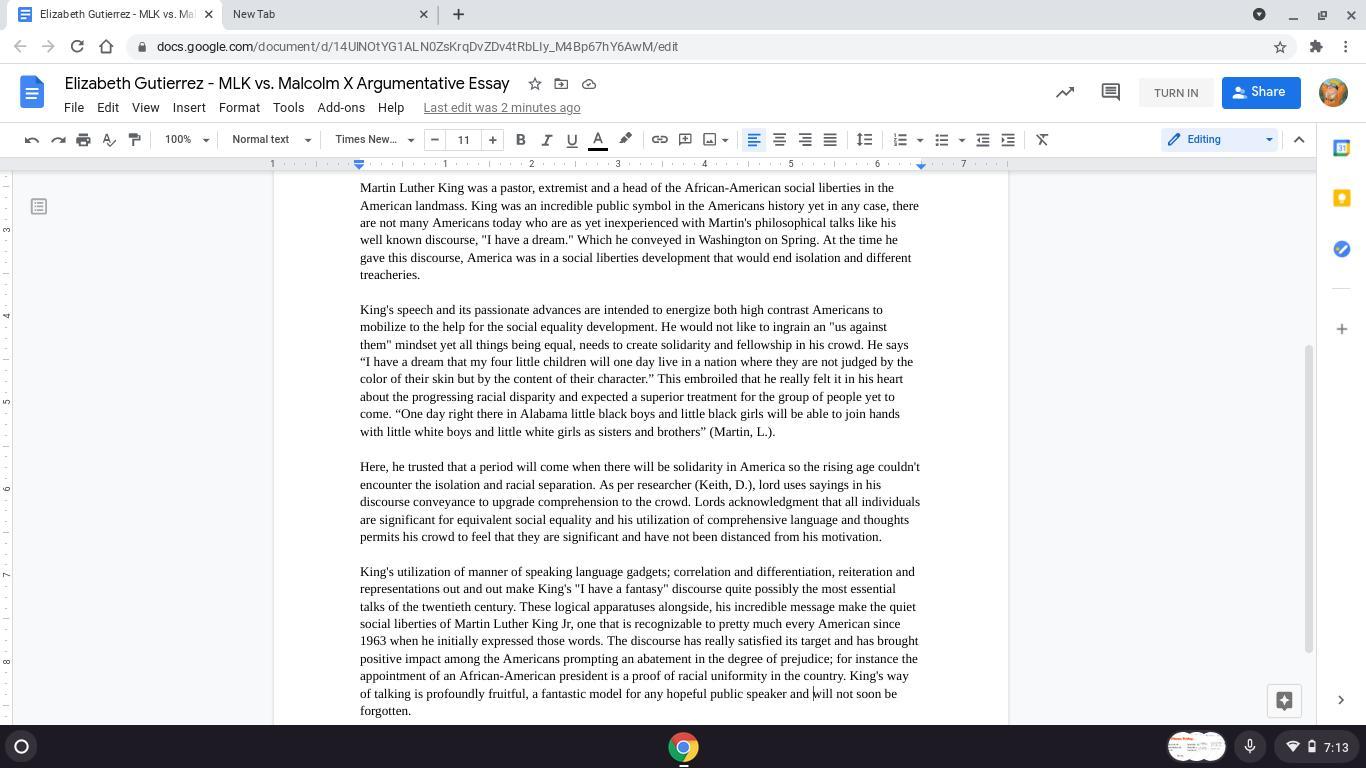1366x768 pixels.
Task: Open Times New Roman font dropdown
Action: [375, 140]
